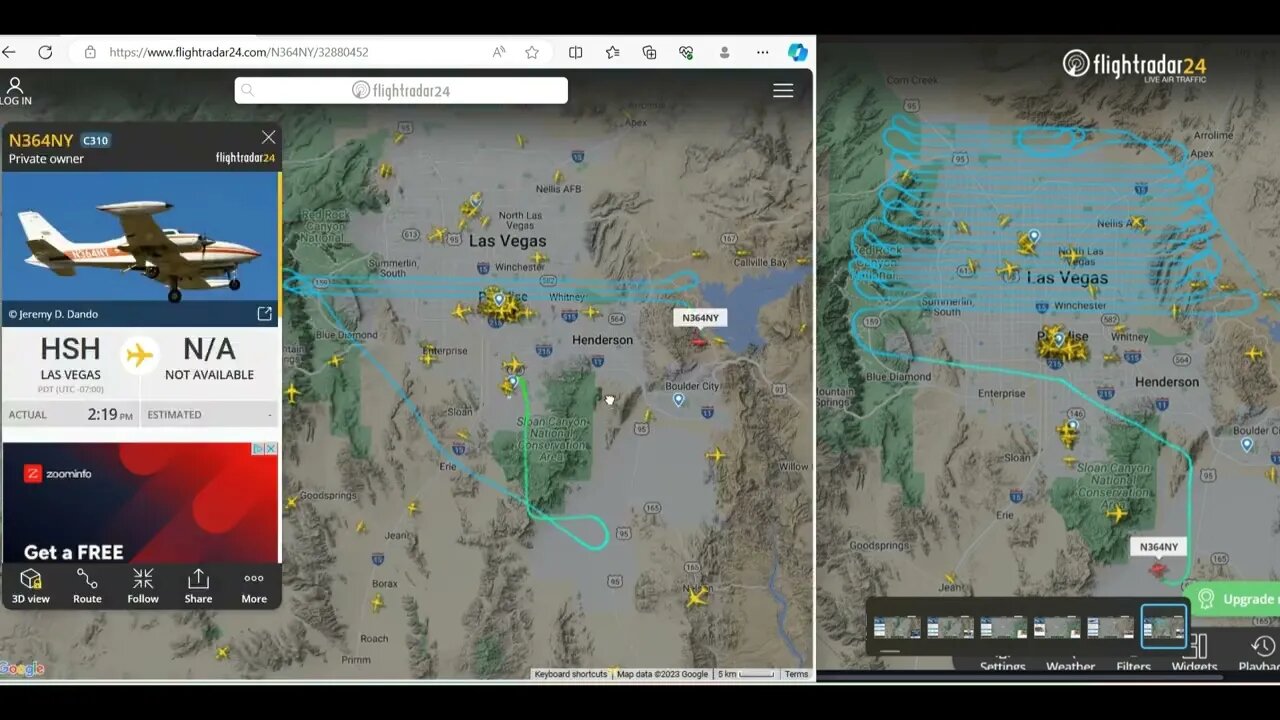The image size is (1280, 720).
Task: Open the Favorites list icon
Action: click(613, 52)
